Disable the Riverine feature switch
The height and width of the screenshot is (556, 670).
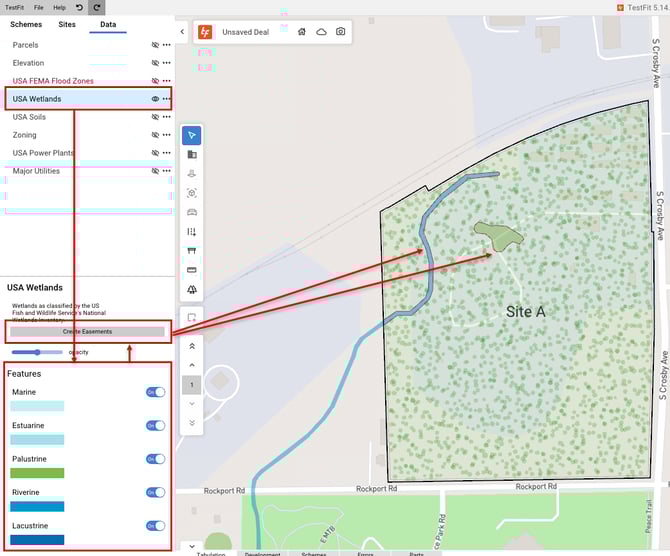156,492
